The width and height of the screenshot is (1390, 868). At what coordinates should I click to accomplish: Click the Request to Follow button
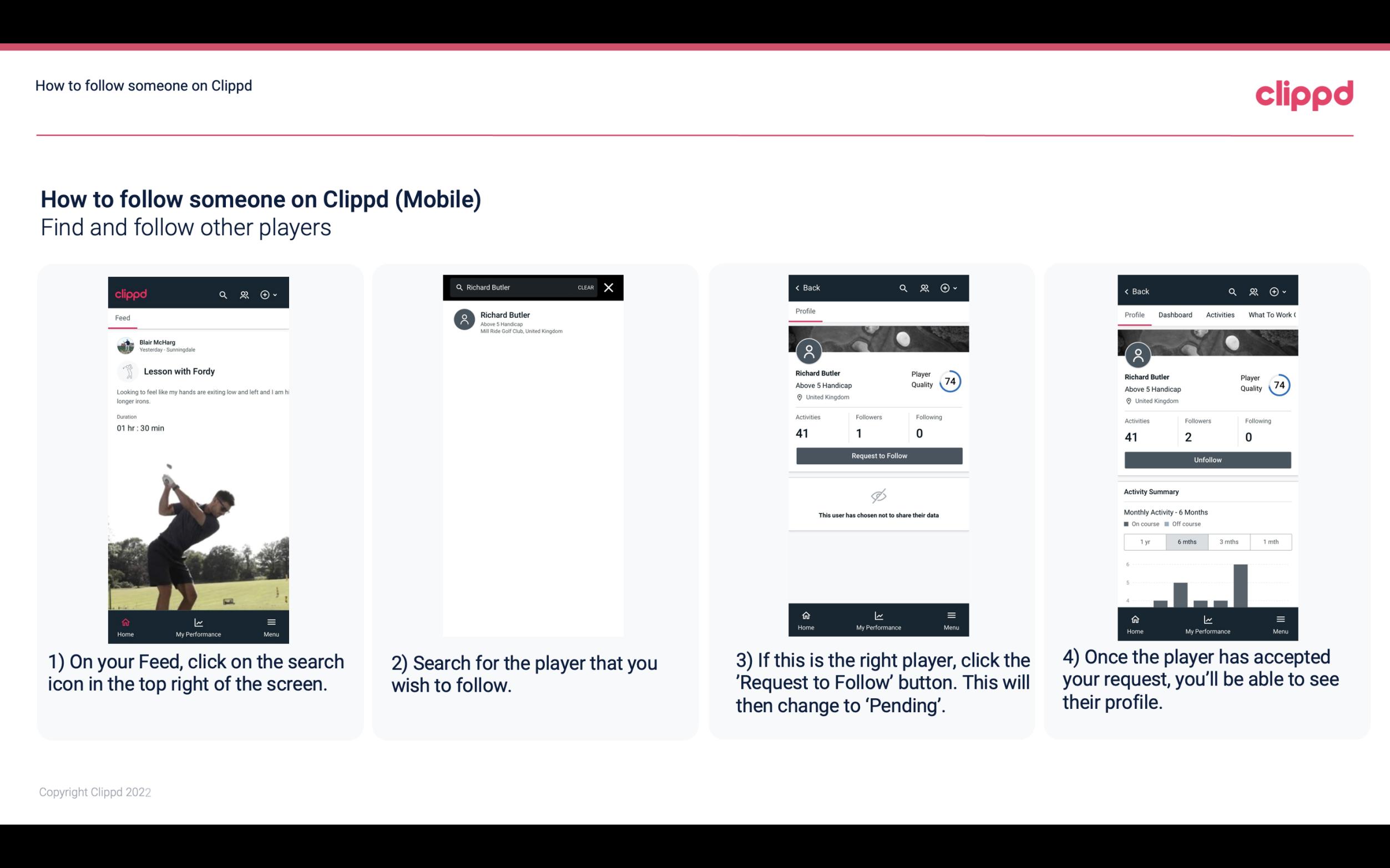tap(879, 456)
